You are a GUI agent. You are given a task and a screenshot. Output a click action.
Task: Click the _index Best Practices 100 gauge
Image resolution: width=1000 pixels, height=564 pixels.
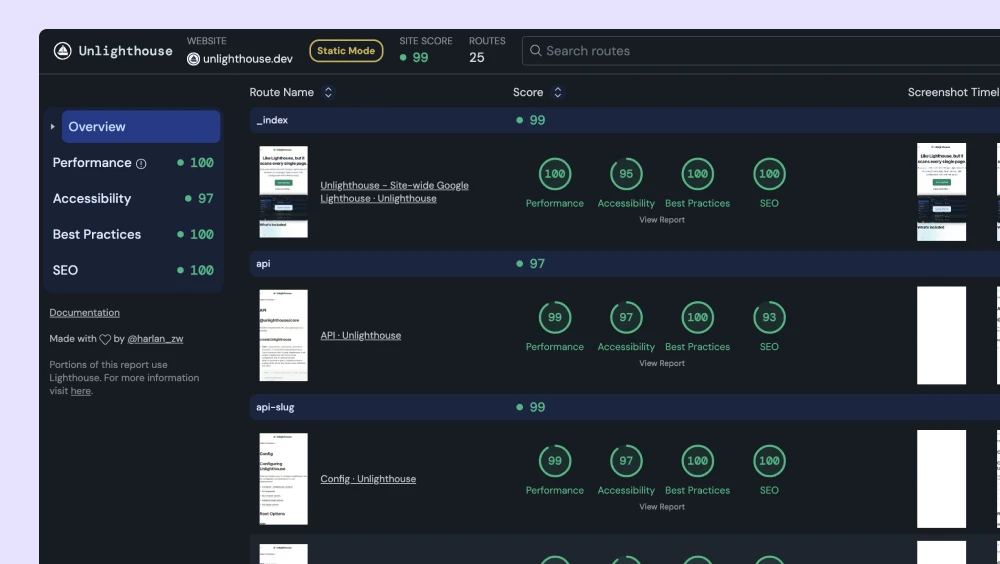(698, 174)
